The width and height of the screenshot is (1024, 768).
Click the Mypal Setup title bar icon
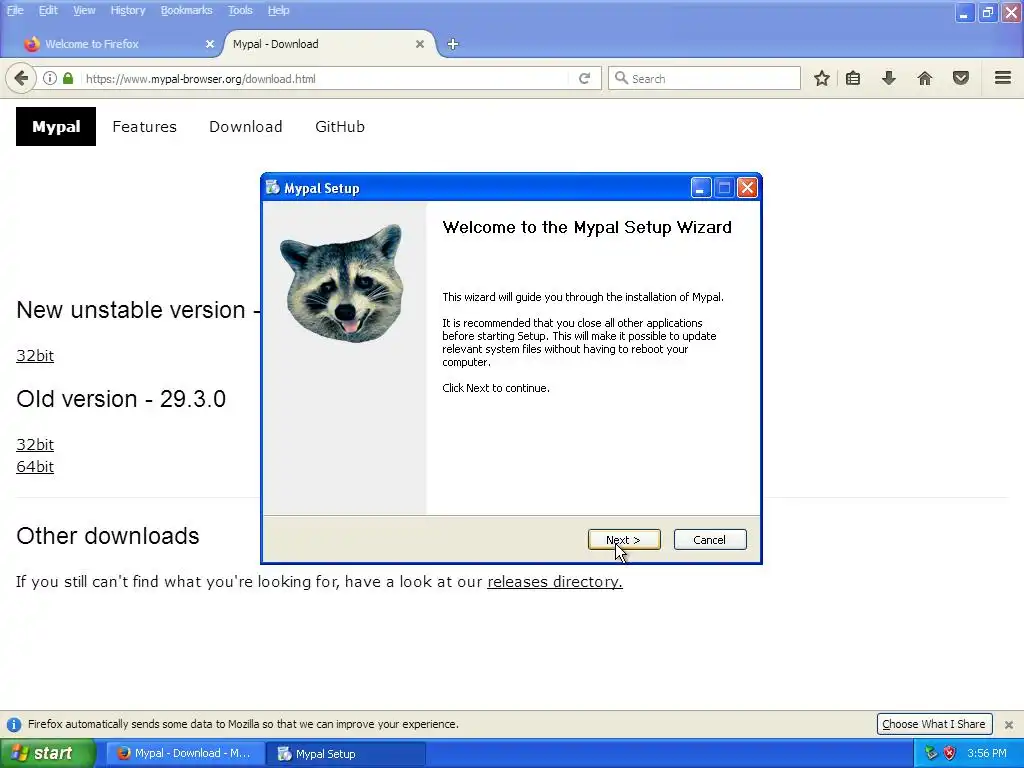tap(272, 188)
